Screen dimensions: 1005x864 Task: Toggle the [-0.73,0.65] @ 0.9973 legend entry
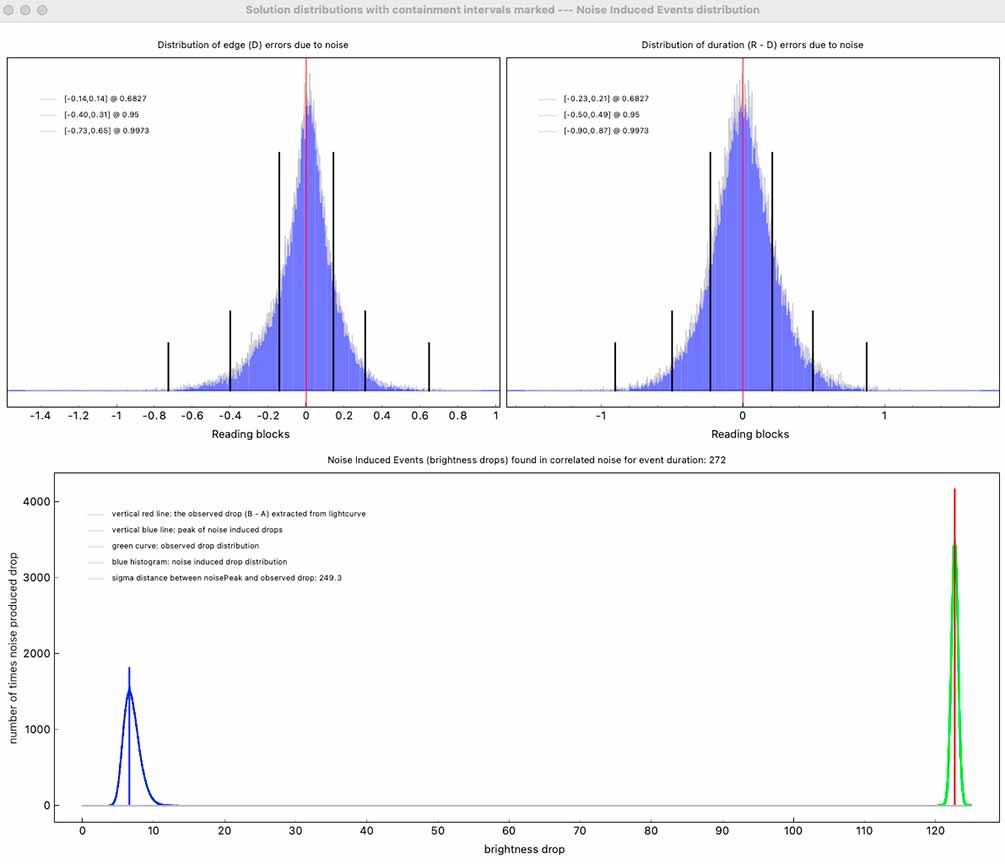pos(105,131)
